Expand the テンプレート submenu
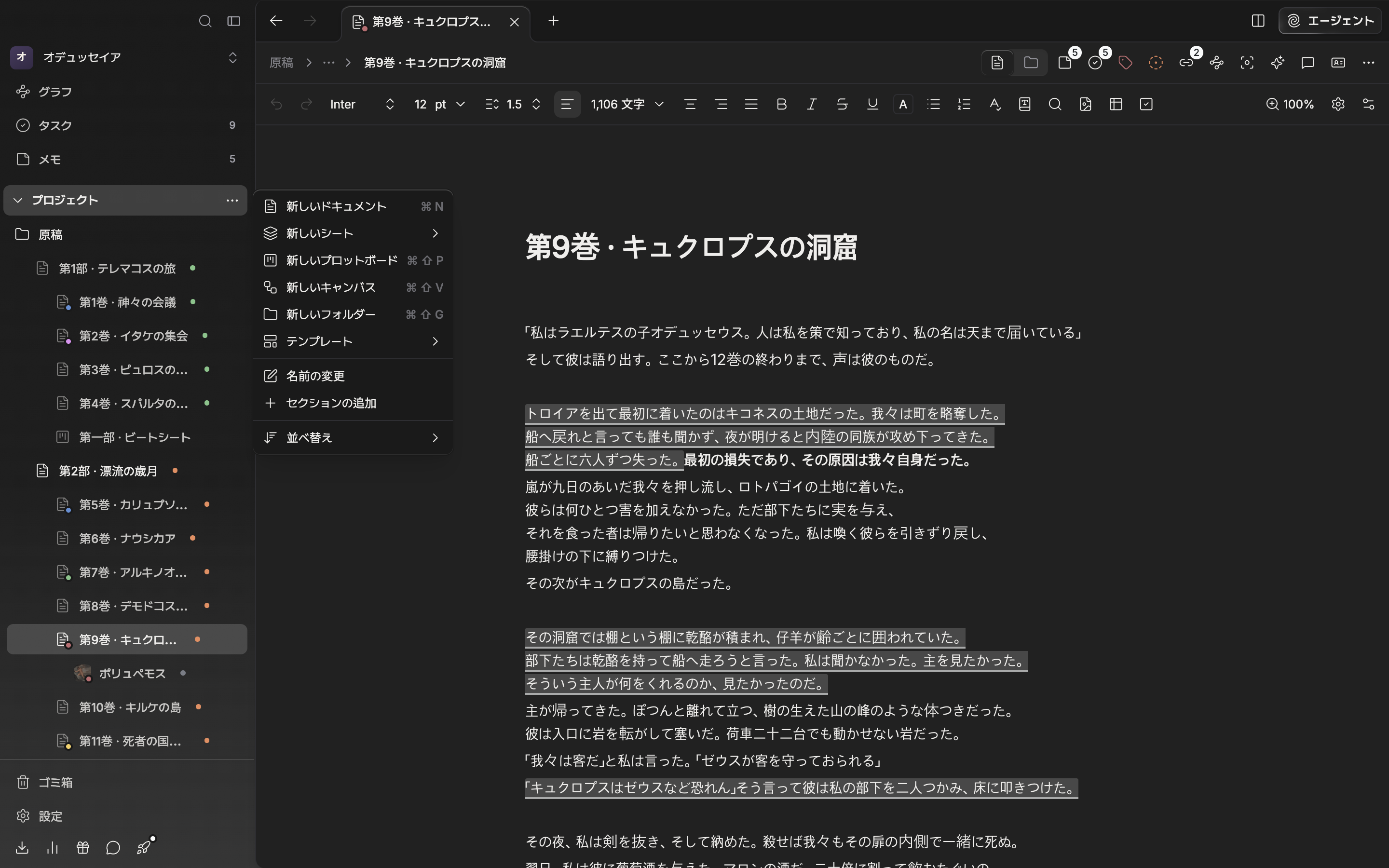This screenshot has height=868, width=1389. point(353,341)
